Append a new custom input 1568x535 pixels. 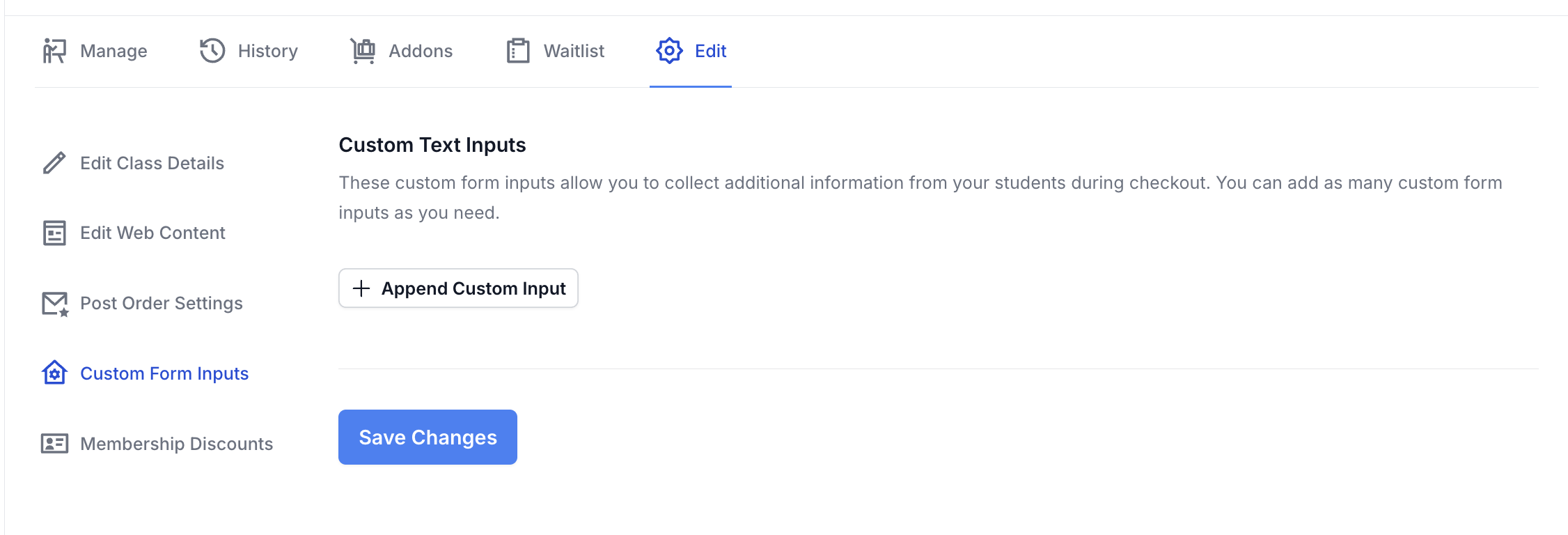tap(458, 288)
